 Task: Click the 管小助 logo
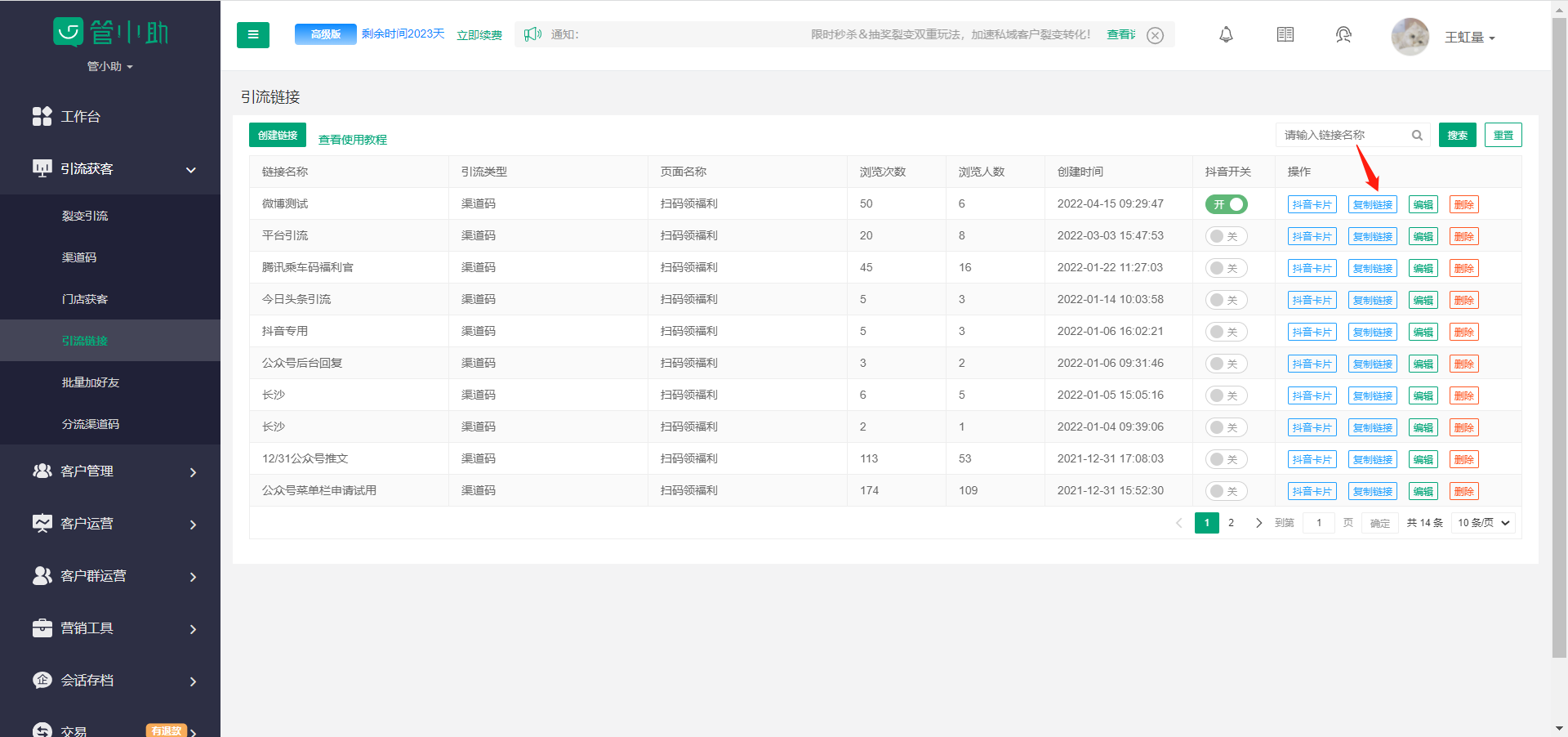coord(110,32)
